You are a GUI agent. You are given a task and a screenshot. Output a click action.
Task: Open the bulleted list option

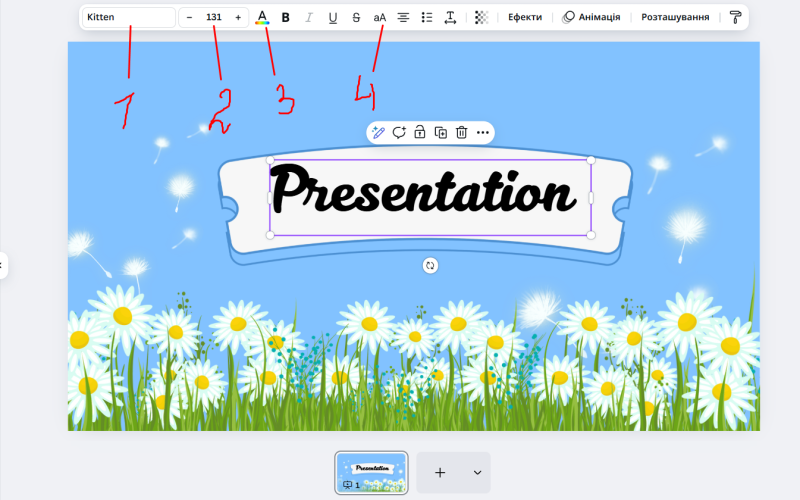427,17
